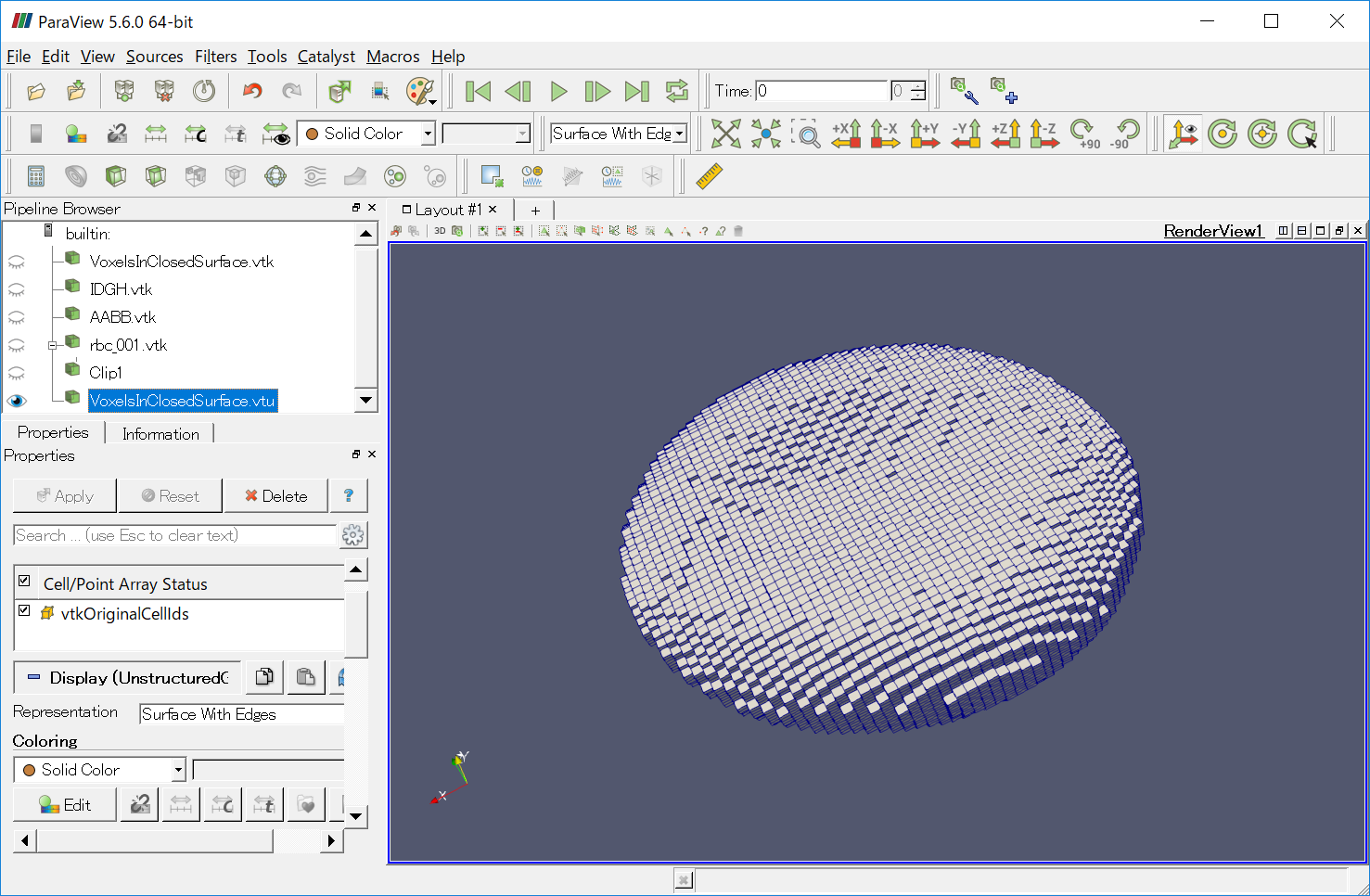Rotate view 90 degrees clockwise
Image resolution: width=1370 pixels, height=896 pixels.
(x=1083, y=134)
